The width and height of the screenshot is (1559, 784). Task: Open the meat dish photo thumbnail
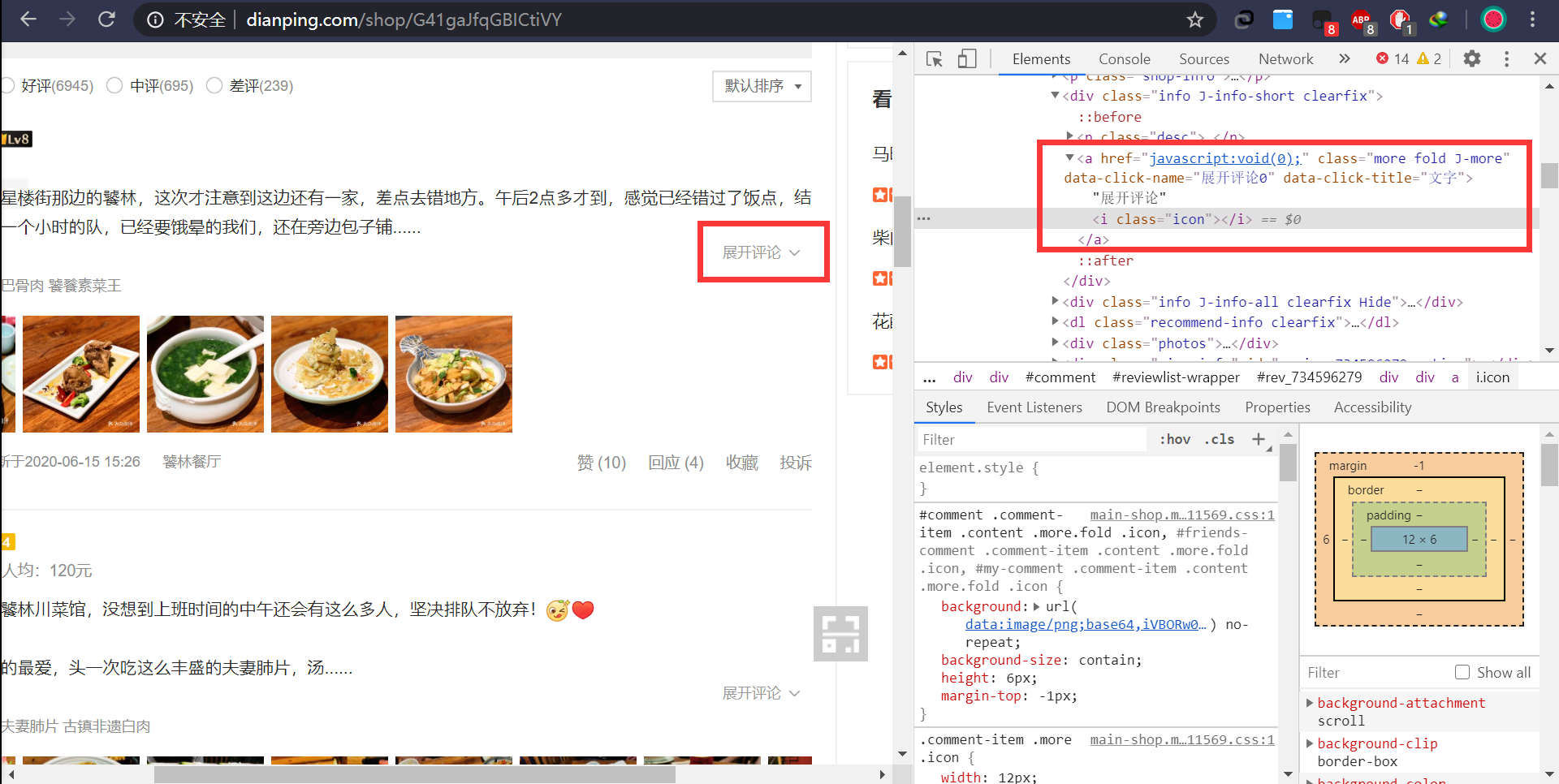click(81, 374)
